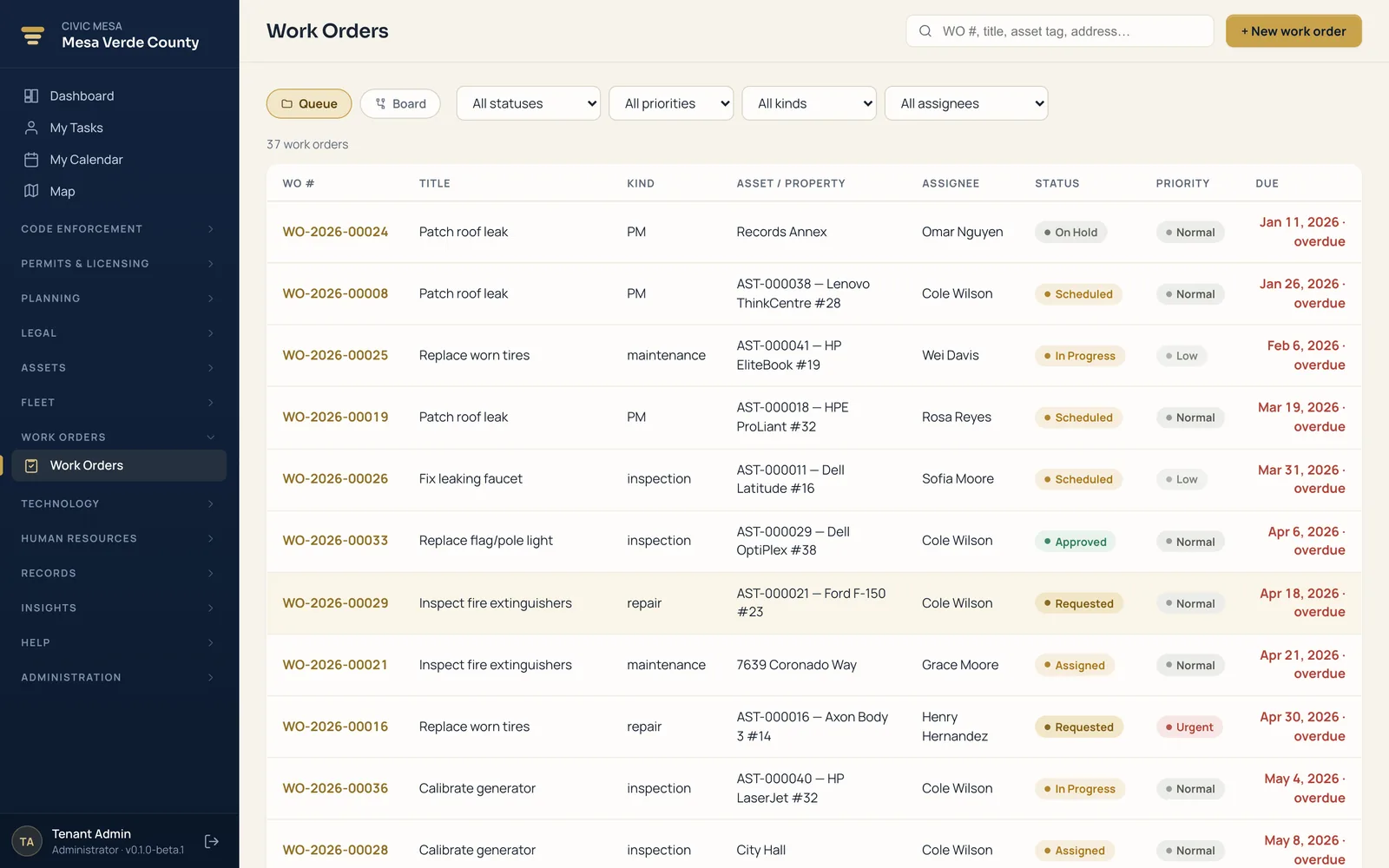
Task: Open work order WO-2026-00024
Action: coord(335,232)
